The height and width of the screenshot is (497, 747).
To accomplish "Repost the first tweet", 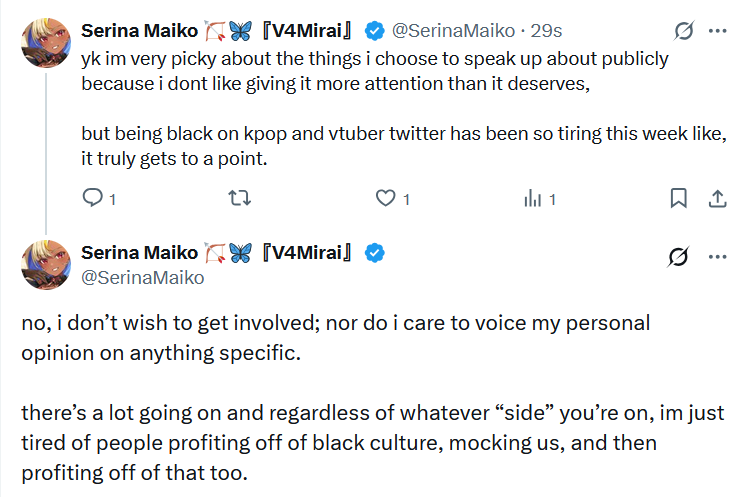I will (x=240, y=198).
